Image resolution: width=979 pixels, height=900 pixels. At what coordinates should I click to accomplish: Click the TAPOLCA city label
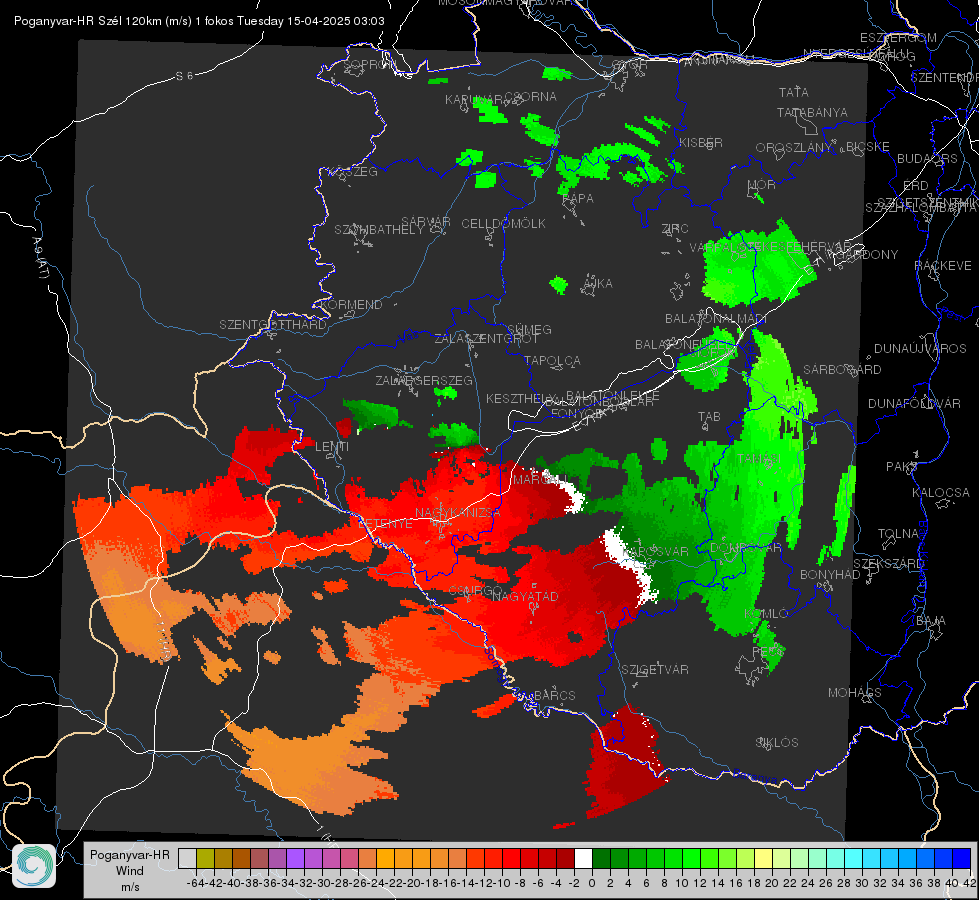[x=552, y=361]
